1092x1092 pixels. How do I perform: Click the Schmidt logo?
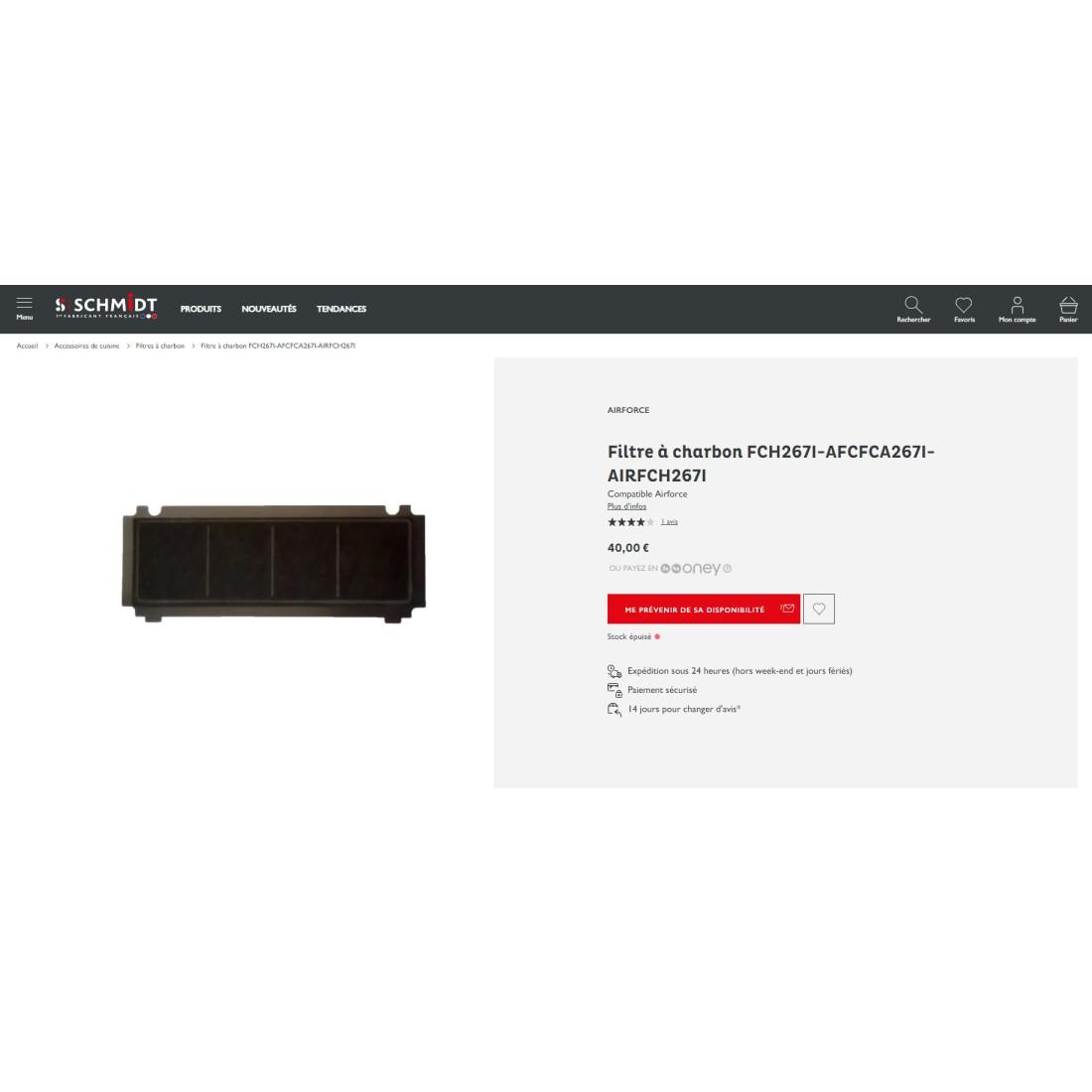pyautogui.click(x=106, y=307)
